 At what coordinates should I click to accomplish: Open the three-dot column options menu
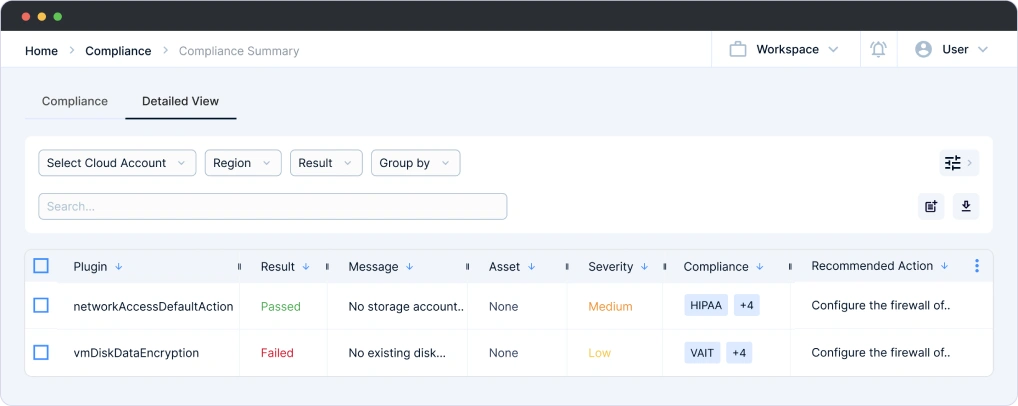pos(976,266)
